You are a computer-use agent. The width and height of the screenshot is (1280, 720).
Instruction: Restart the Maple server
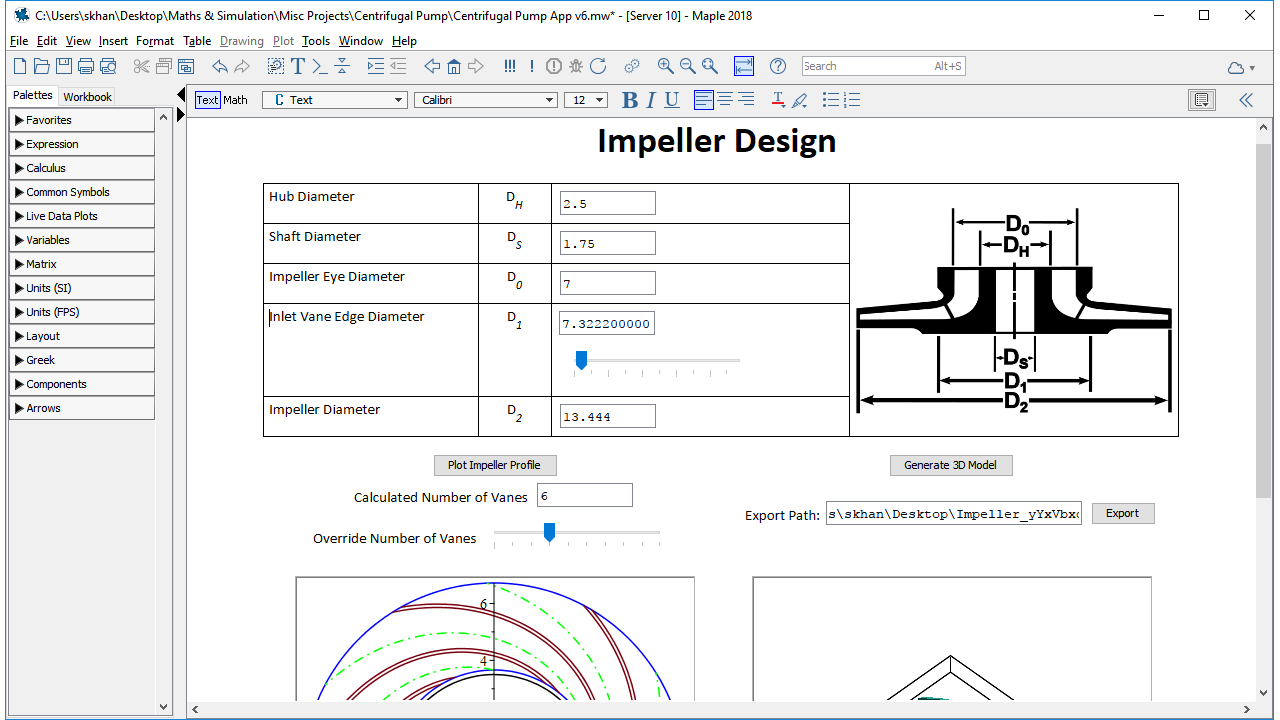(598, 66)
